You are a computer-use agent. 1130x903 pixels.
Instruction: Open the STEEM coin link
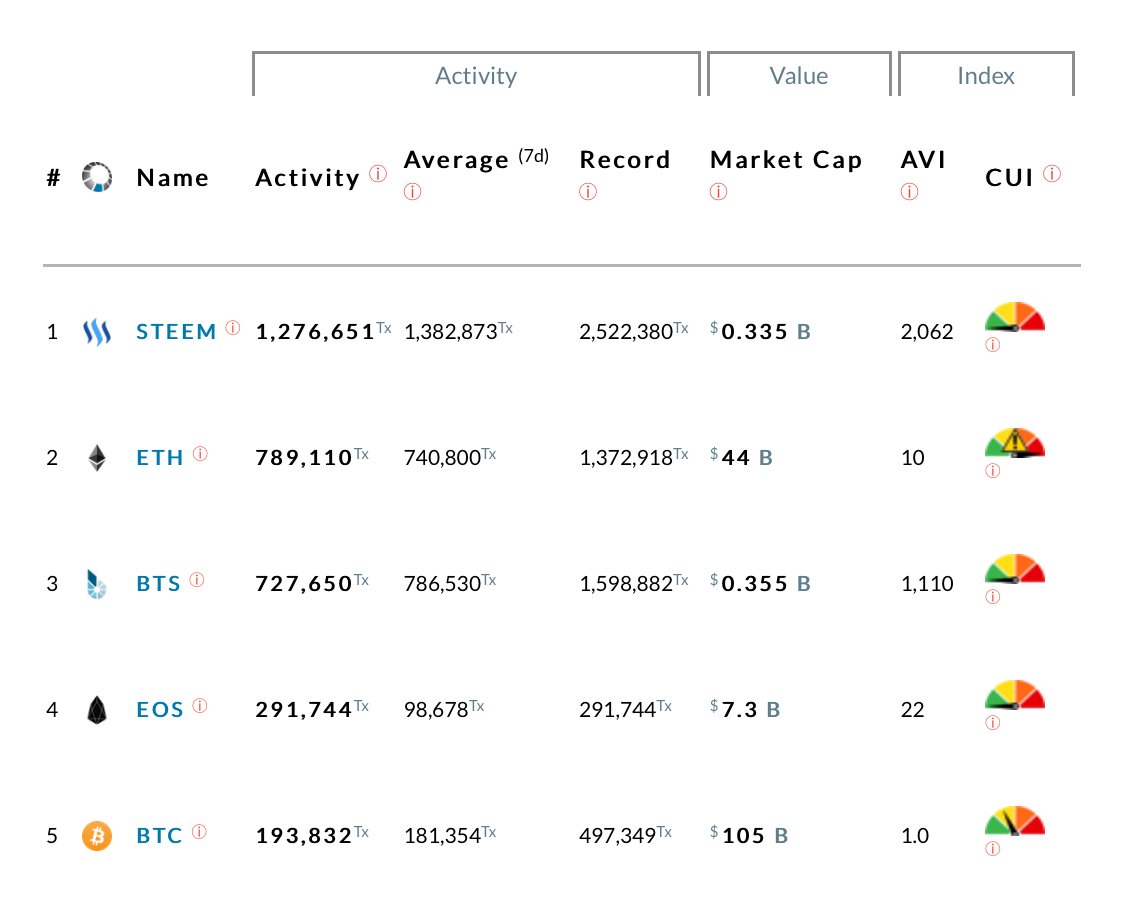[x=177, y=332]
